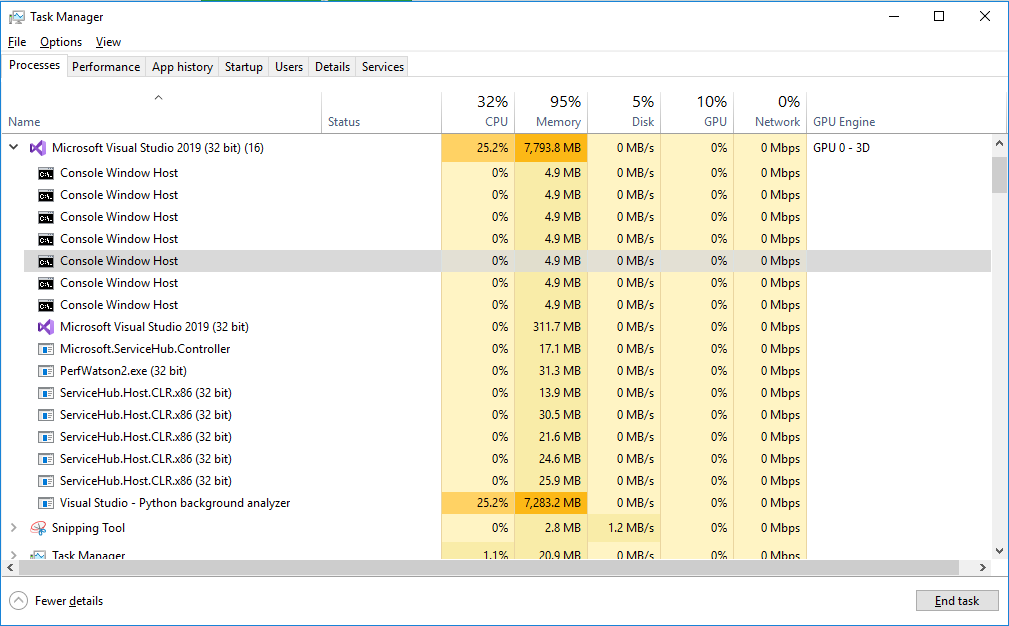The height and width of the screenshot is (626, 1009).
Task: Click a ServiceHub.Host.CLR.x86 process icon
Action: coord(45,392)
